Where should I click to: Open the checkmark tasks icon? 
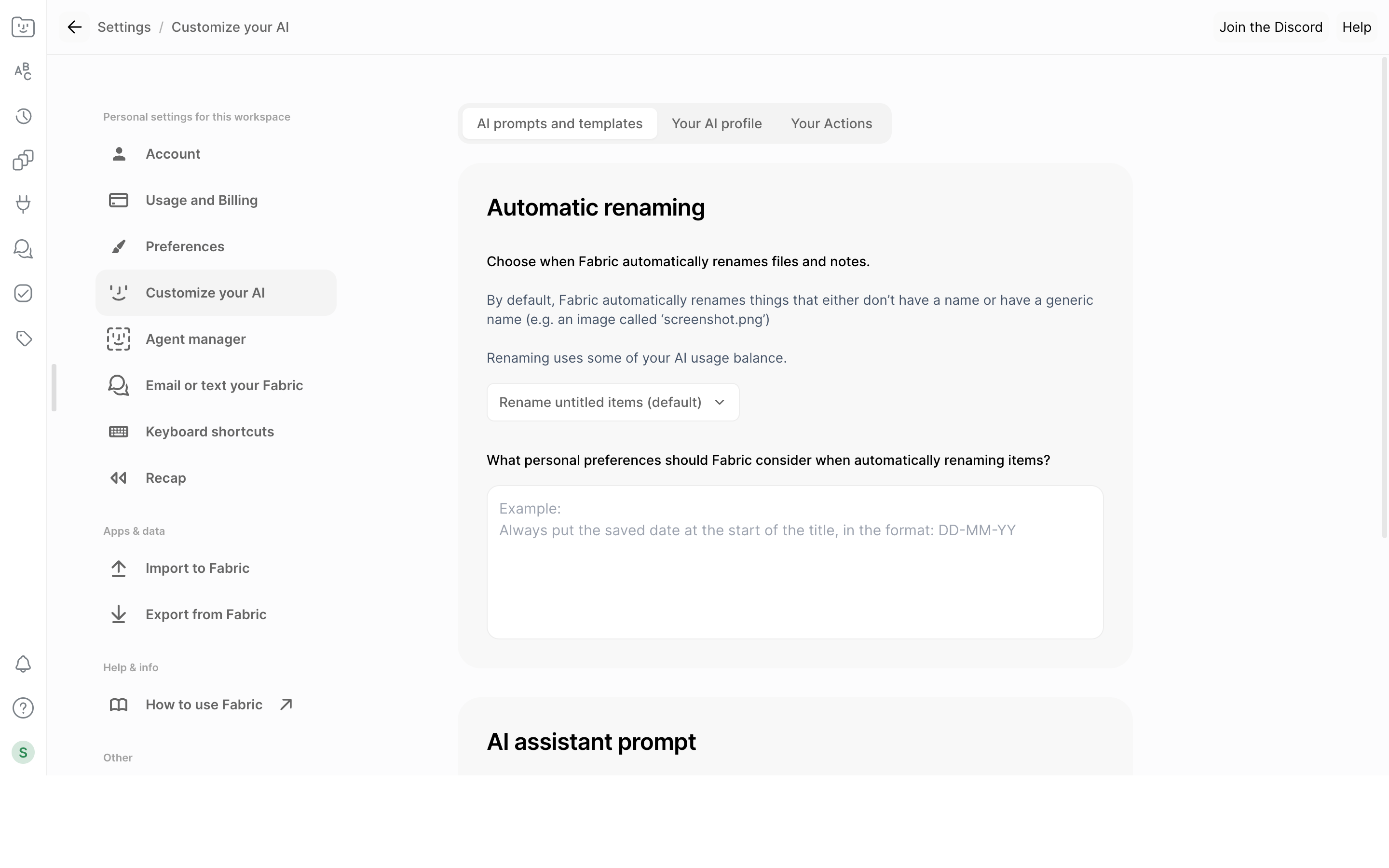[x=23, y=293]
